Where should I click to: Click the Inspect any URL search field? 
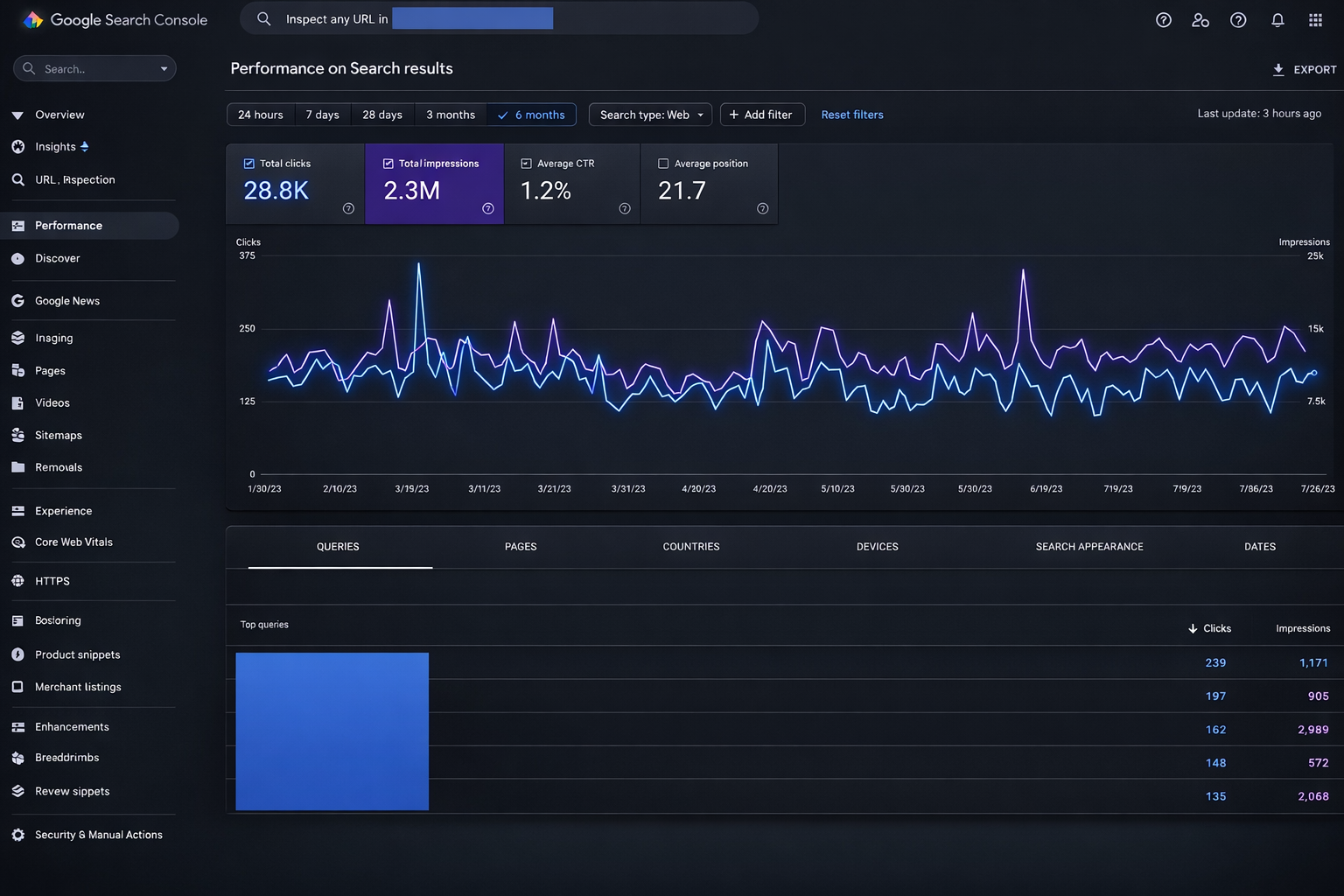point(499,18)
